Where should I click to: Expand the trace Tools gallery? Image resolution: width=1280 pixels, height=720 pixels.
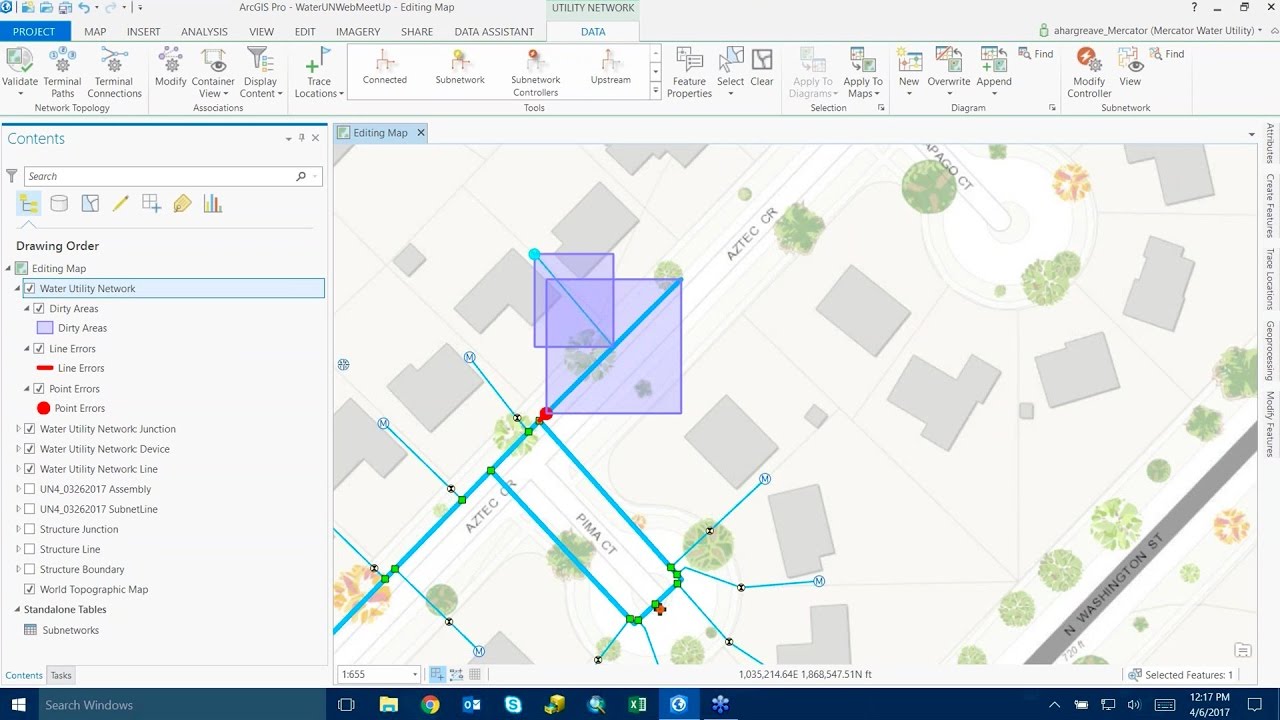point(656,91)
